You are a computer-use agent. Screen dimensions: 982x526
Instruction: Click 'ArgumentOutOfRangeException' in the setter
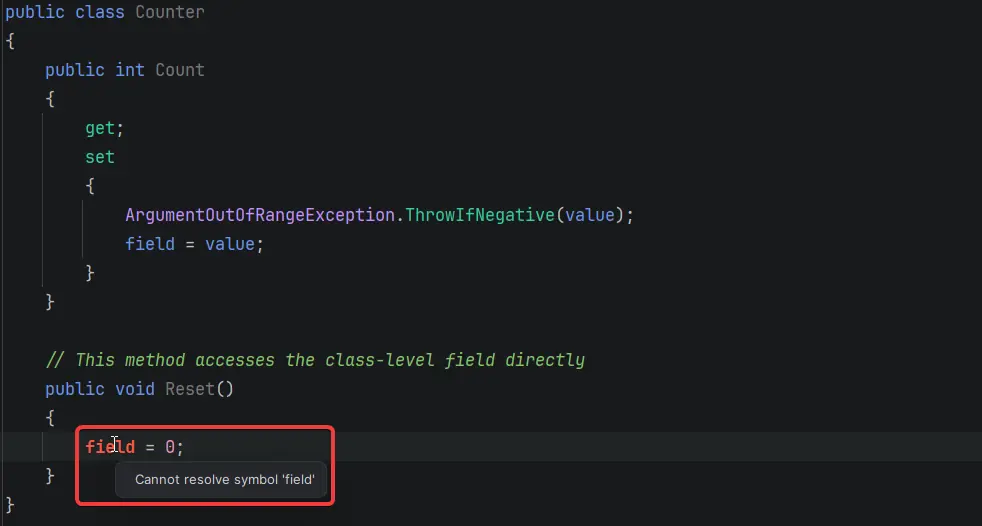point(260,215)
